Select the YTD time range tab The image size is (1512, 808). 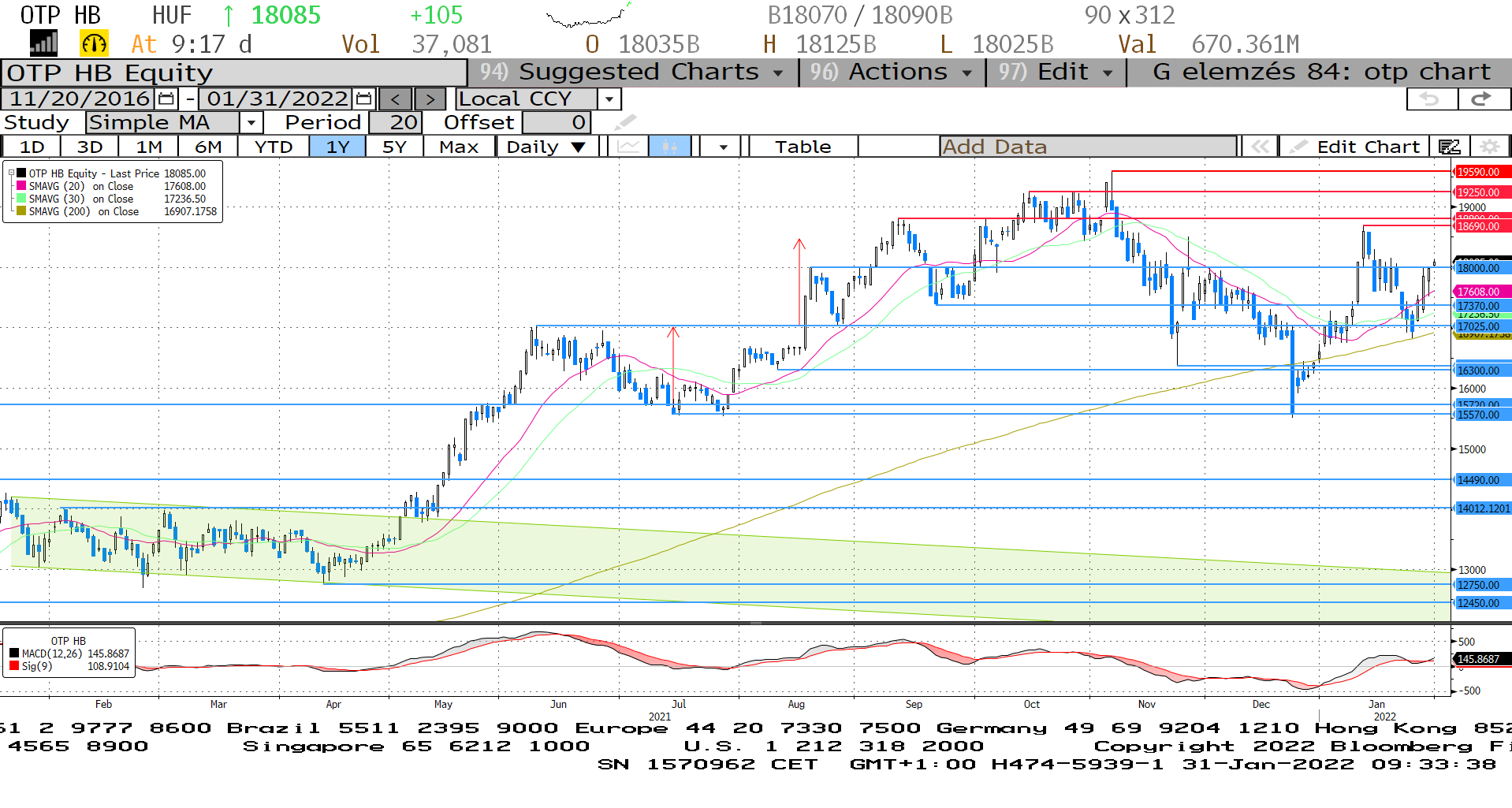point(274,147)
